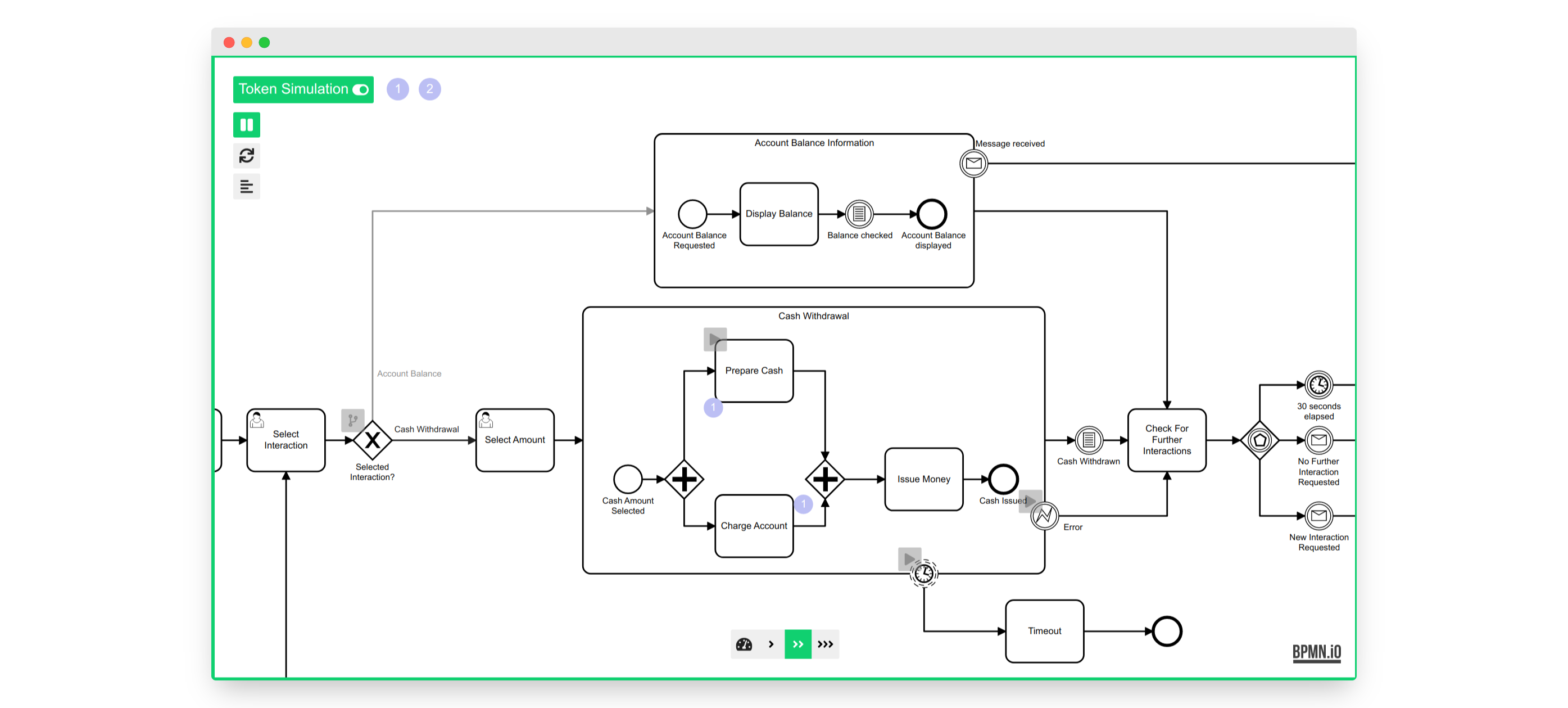
Task: Select the Issue Money task
Action: (923, 480)
